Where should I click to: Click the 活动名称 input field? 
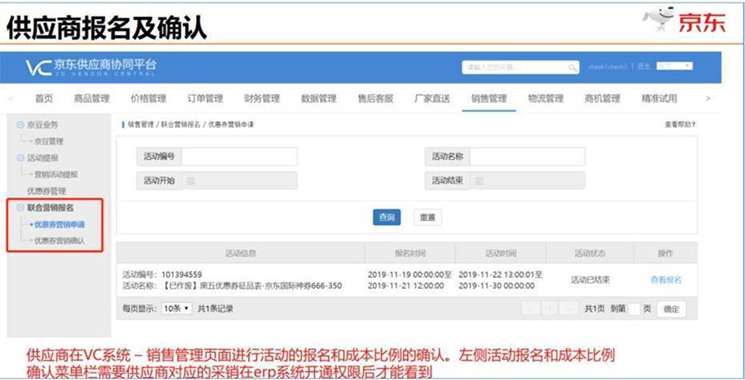[x=527, y=156]
